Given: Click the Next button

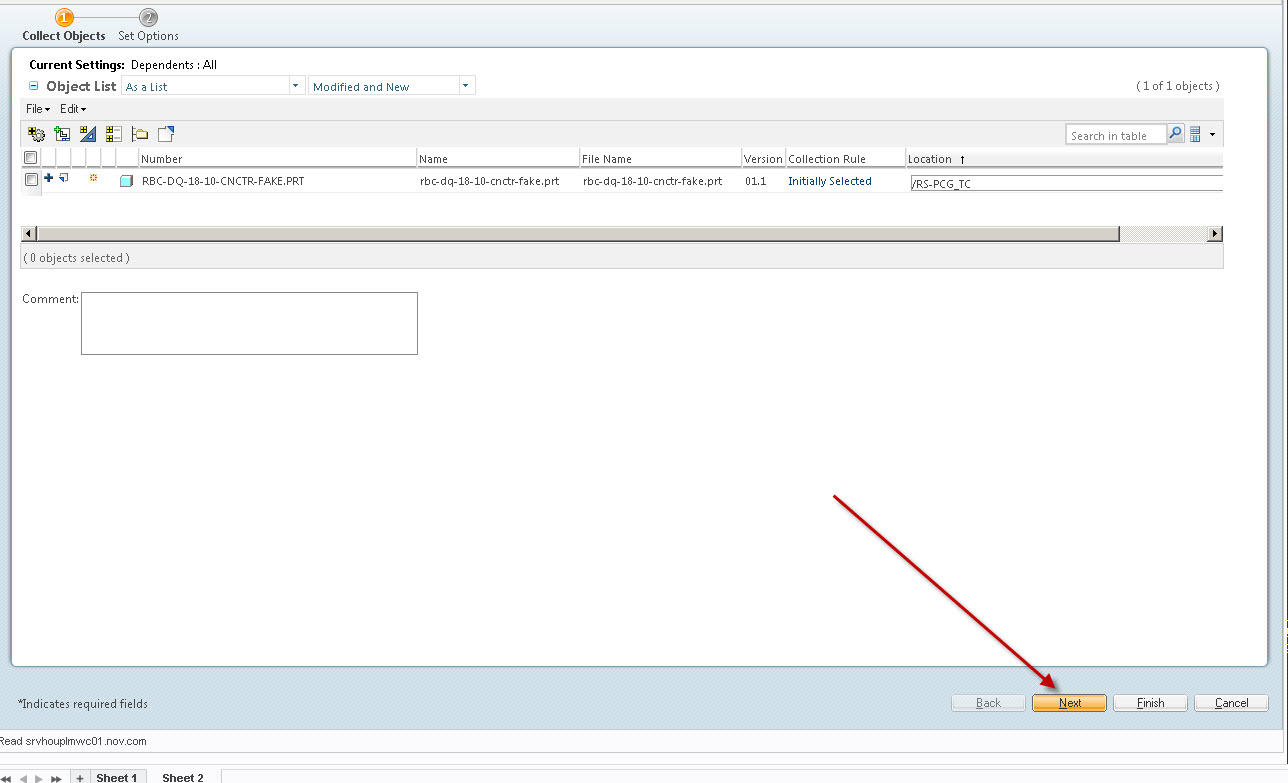Looking at the screenshot, I should tap(1069, 703).
